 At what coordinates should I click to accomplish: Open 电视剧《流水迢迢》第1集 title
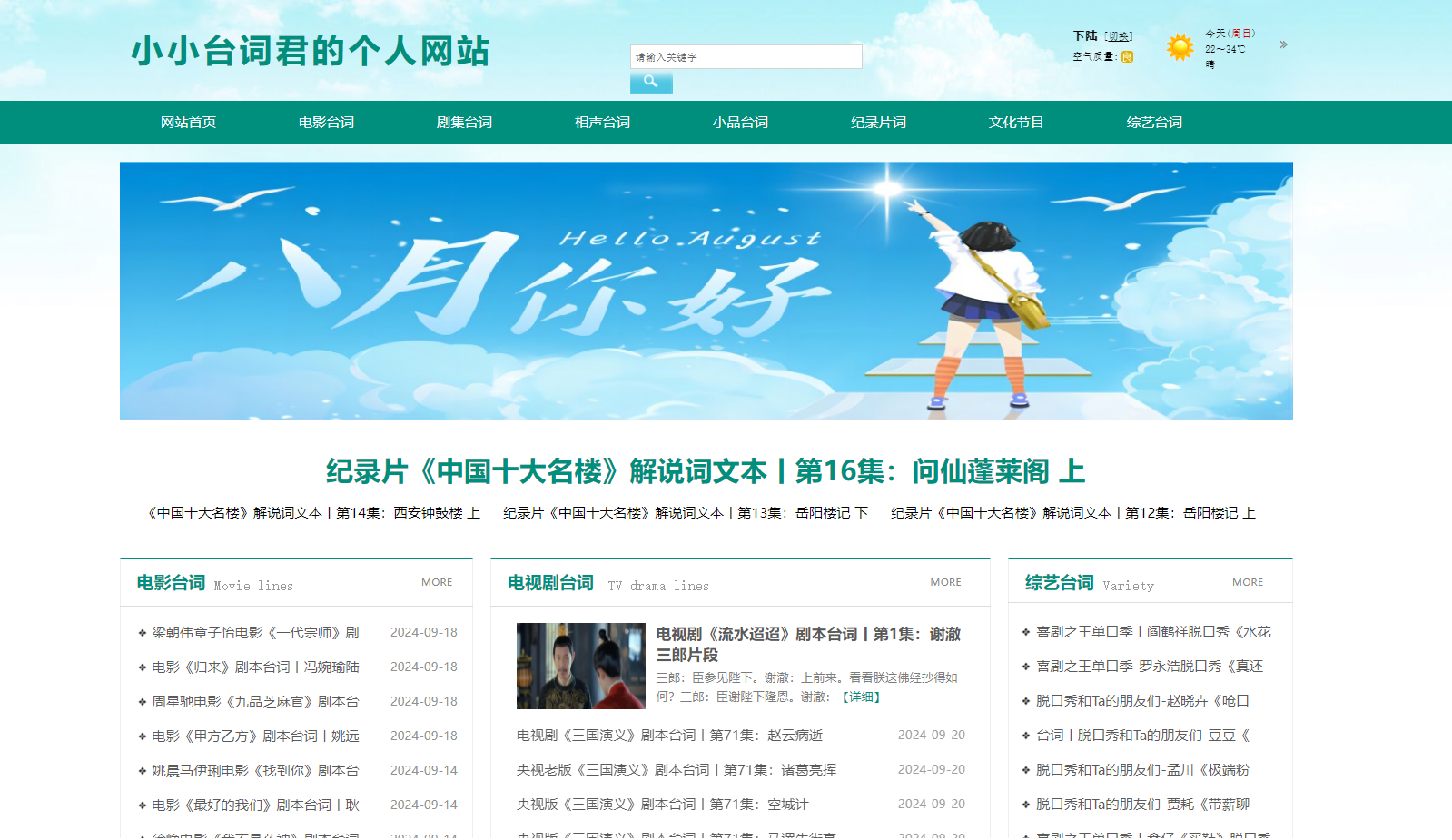coord(808,644)
